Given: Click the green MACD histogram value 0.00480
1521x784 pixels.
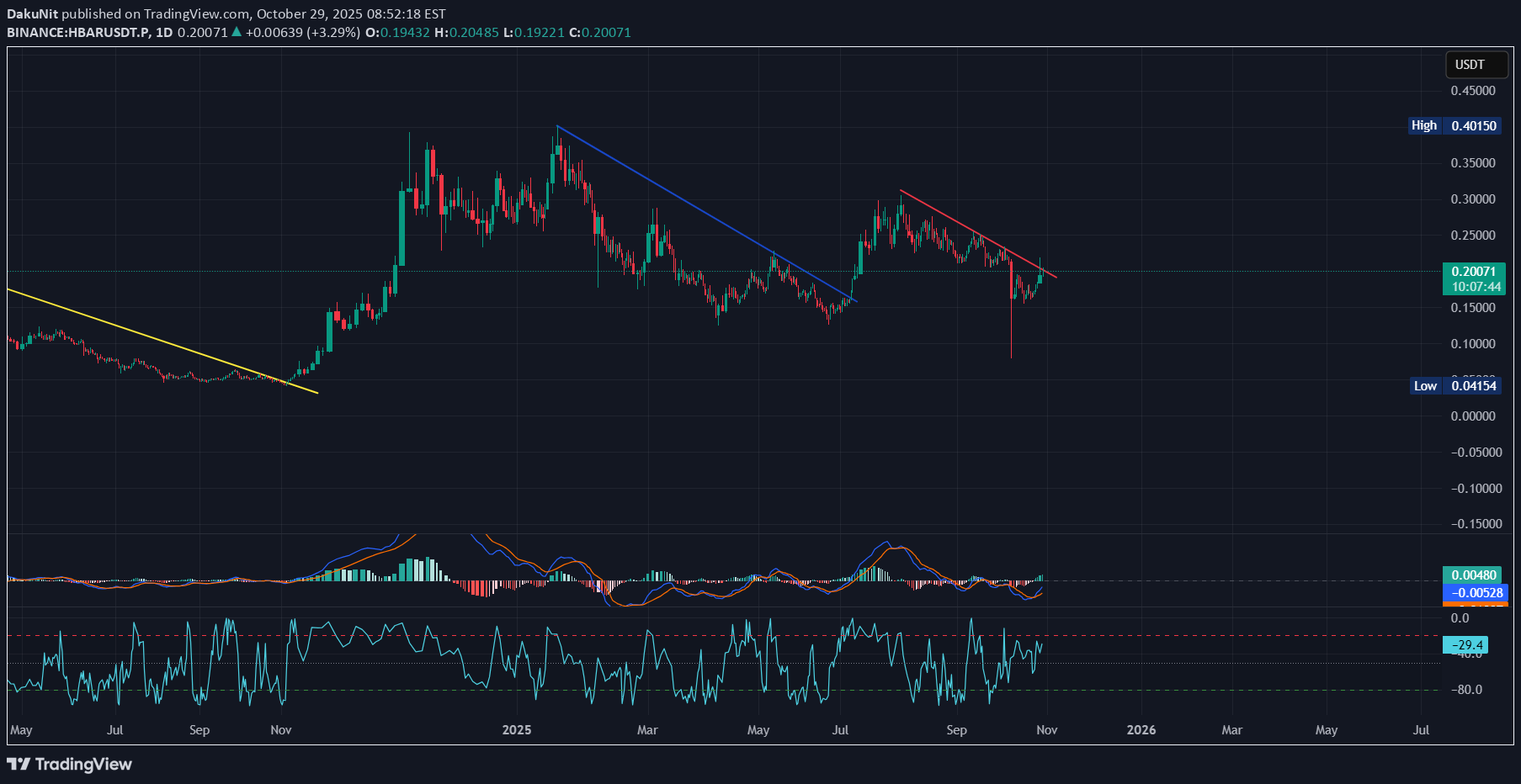Looking at the screenshot, I should point(1474,575).
